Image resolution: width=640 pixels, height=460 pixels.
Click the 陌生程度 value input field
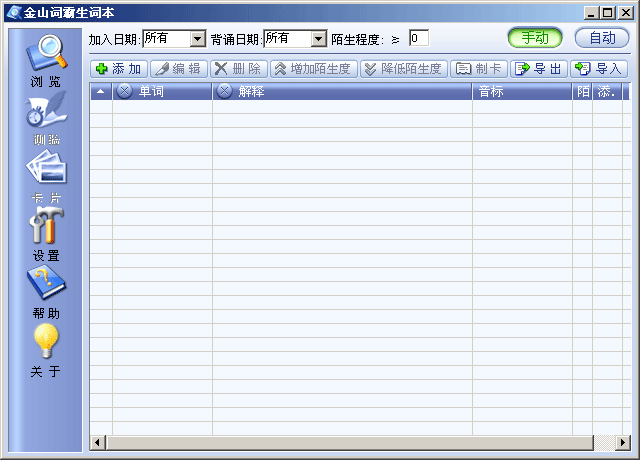point(419,38)
